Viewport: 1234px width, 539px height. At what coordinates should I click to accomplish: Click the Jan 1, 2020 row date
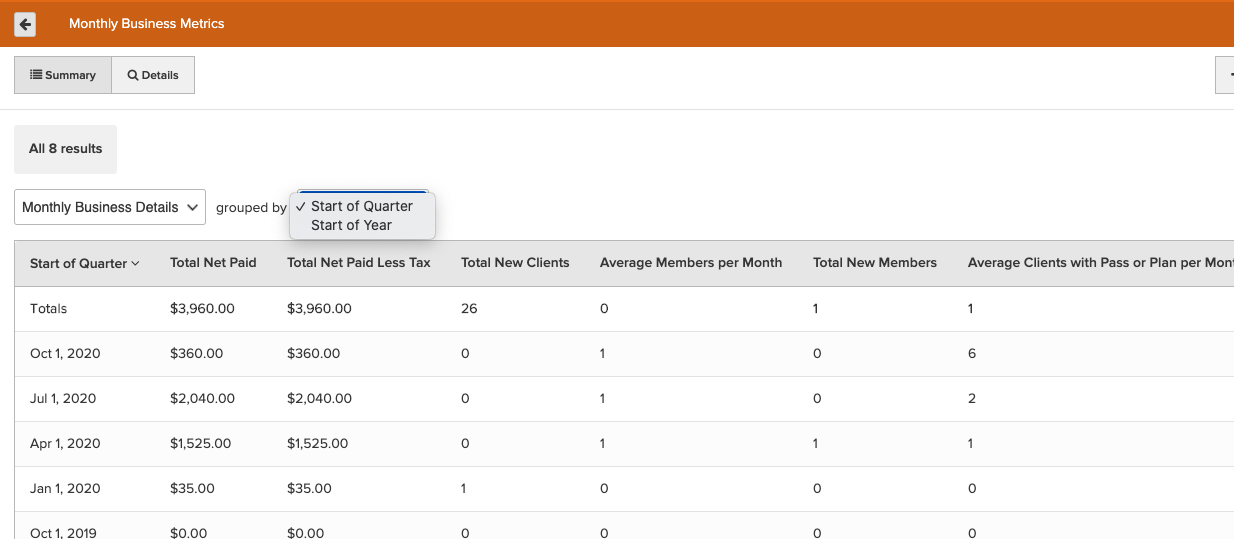(65, 489)
